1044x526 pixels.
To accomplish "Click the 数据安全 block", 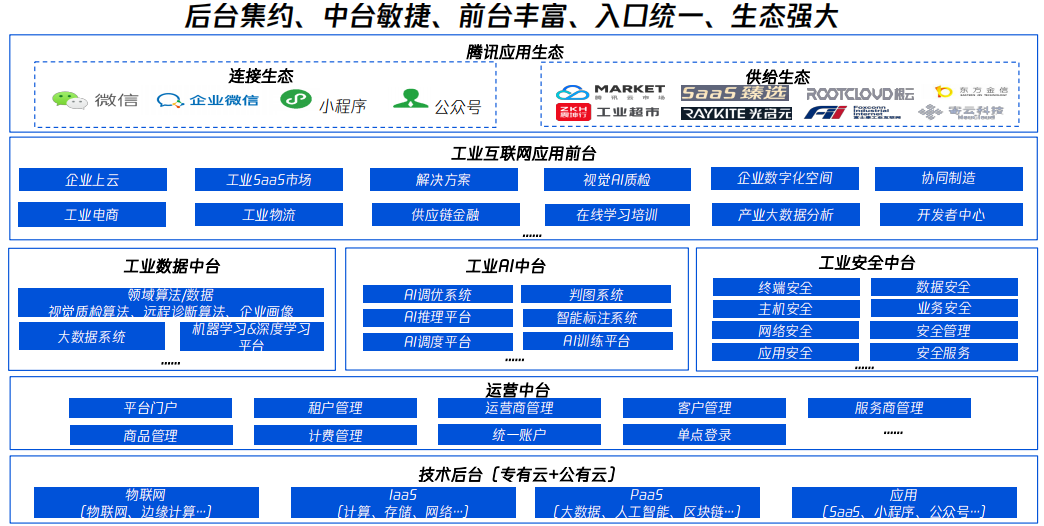I will 943,287.
